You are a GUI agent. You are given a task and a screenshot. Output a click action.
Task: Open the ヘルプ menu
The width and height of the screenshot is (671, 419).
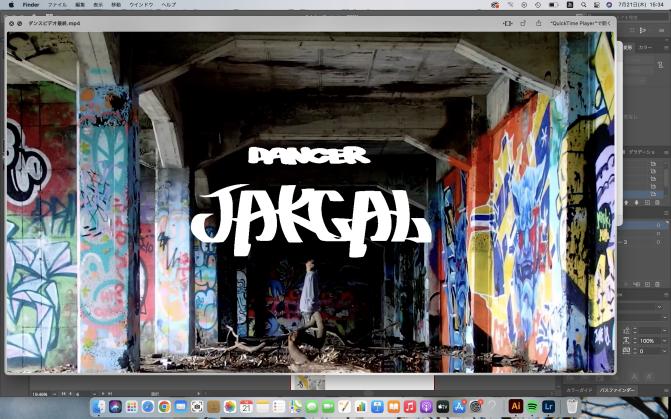click(169, 5)
